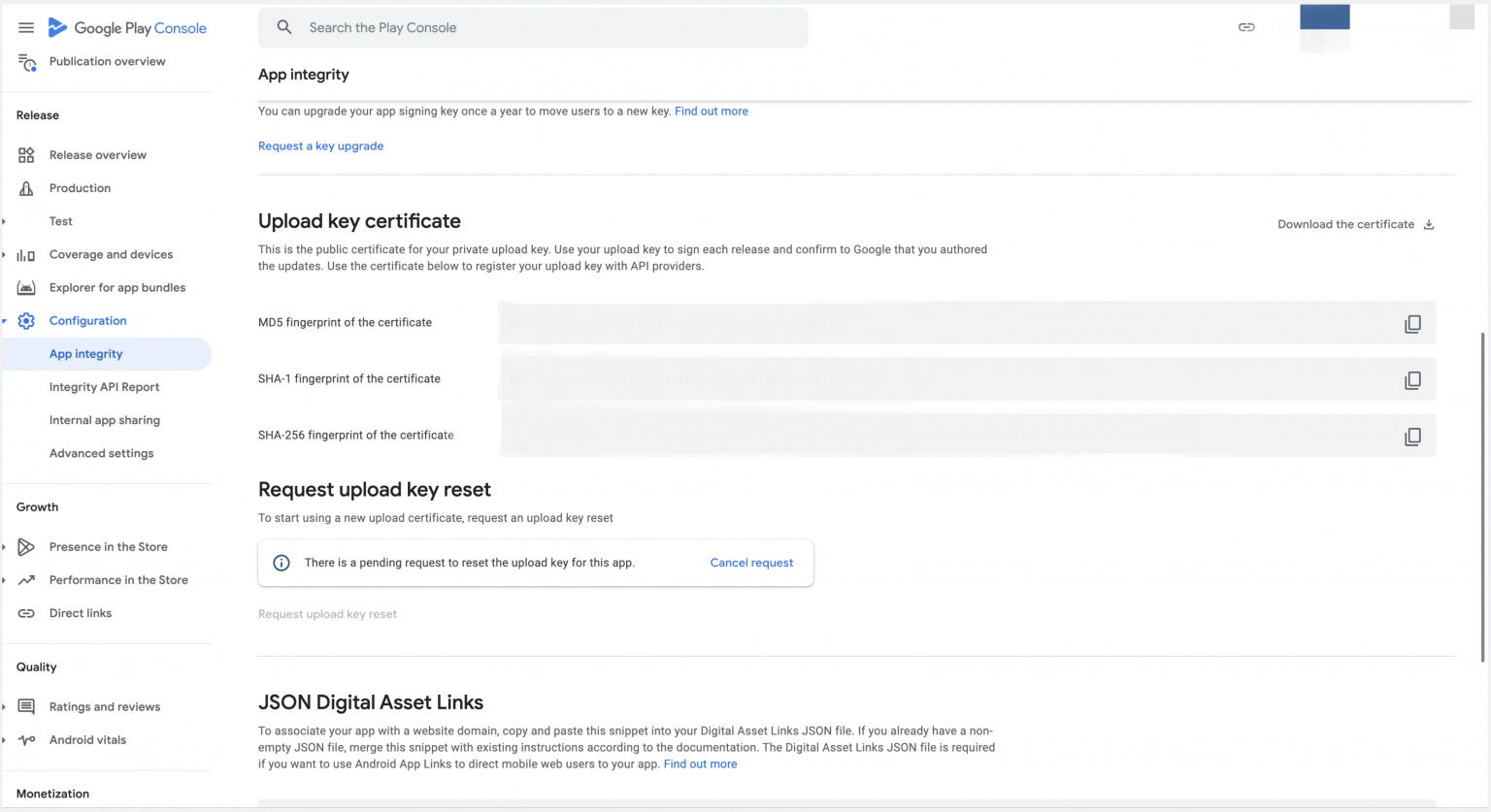Open Integrity API Report

pos(104,387)
